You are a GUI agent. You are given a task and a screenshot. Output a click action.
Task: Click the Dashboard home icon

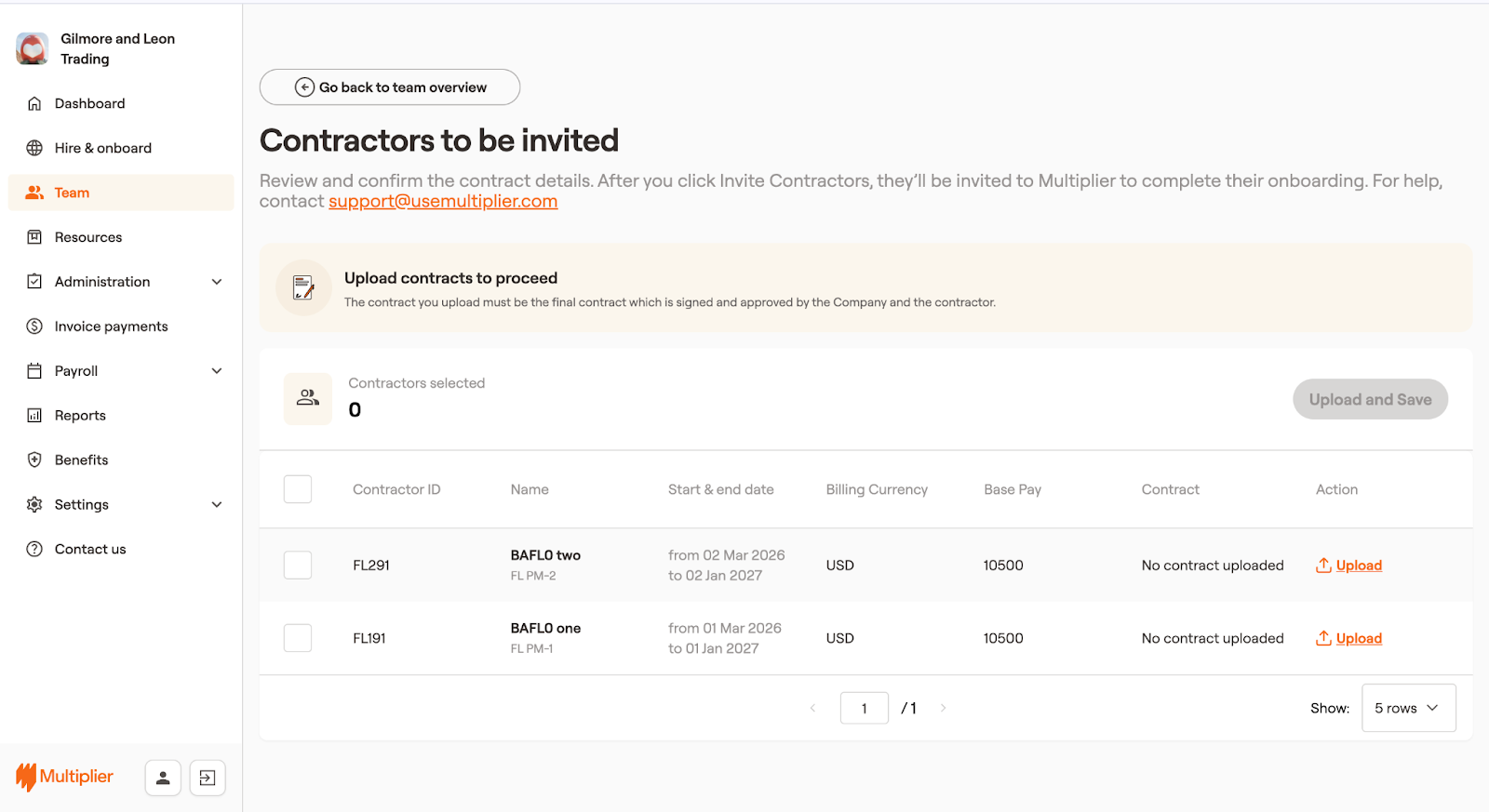34,103
